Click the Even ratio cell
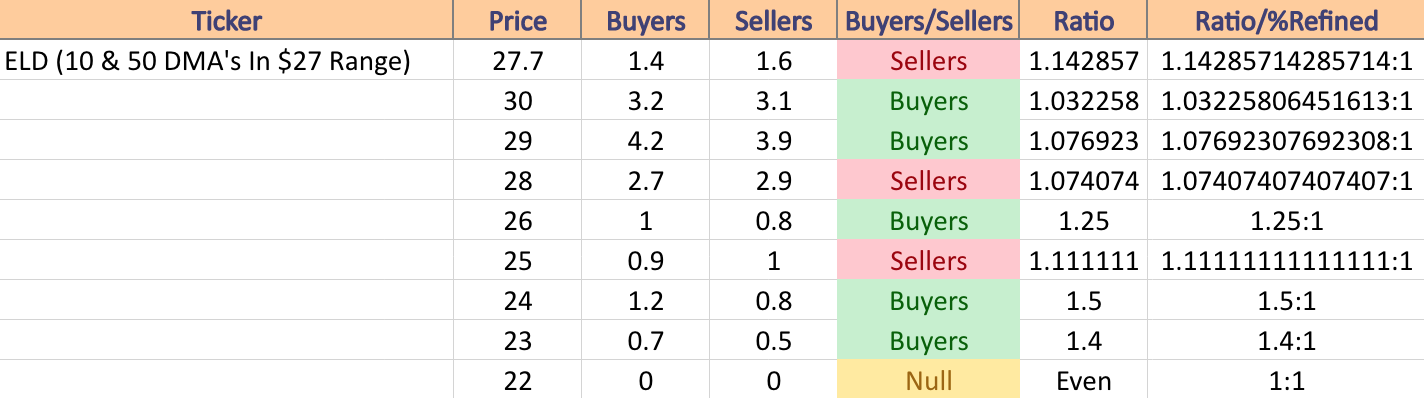The height and width of the screenshot is (398, 1424). click(1084, 380)
